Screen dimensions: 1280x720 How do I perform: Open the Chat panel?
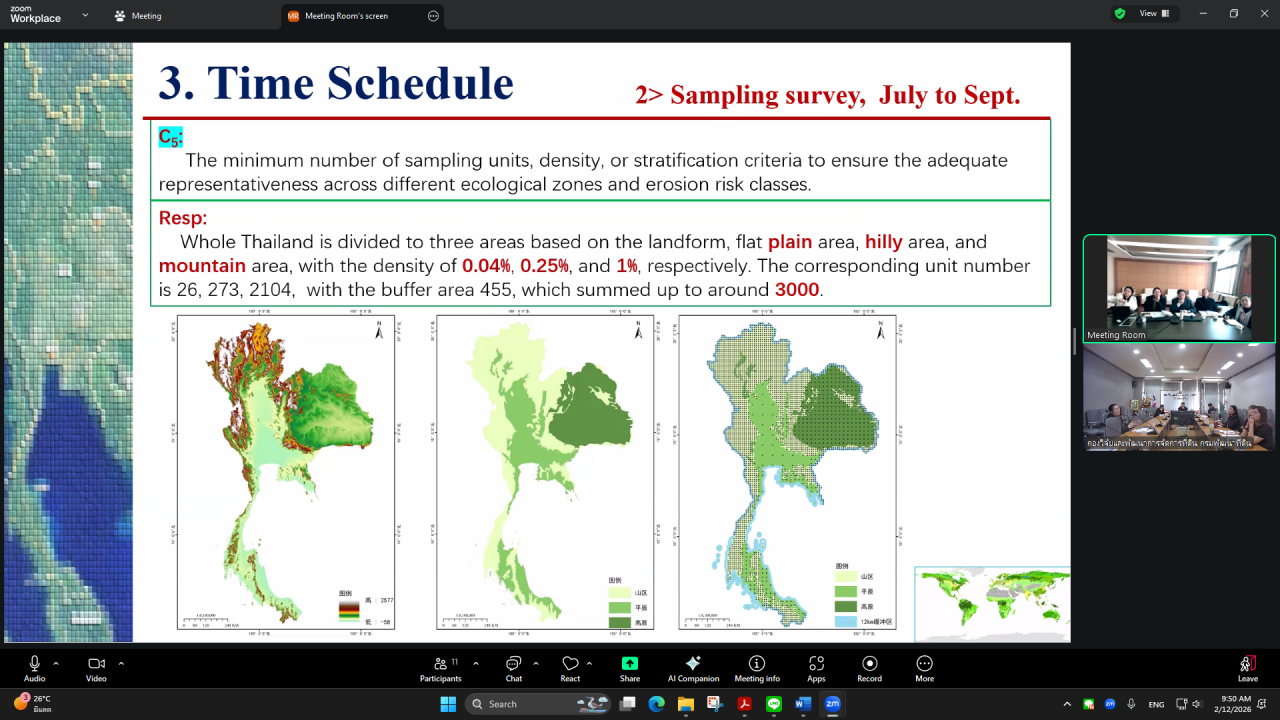coord(513,667)
